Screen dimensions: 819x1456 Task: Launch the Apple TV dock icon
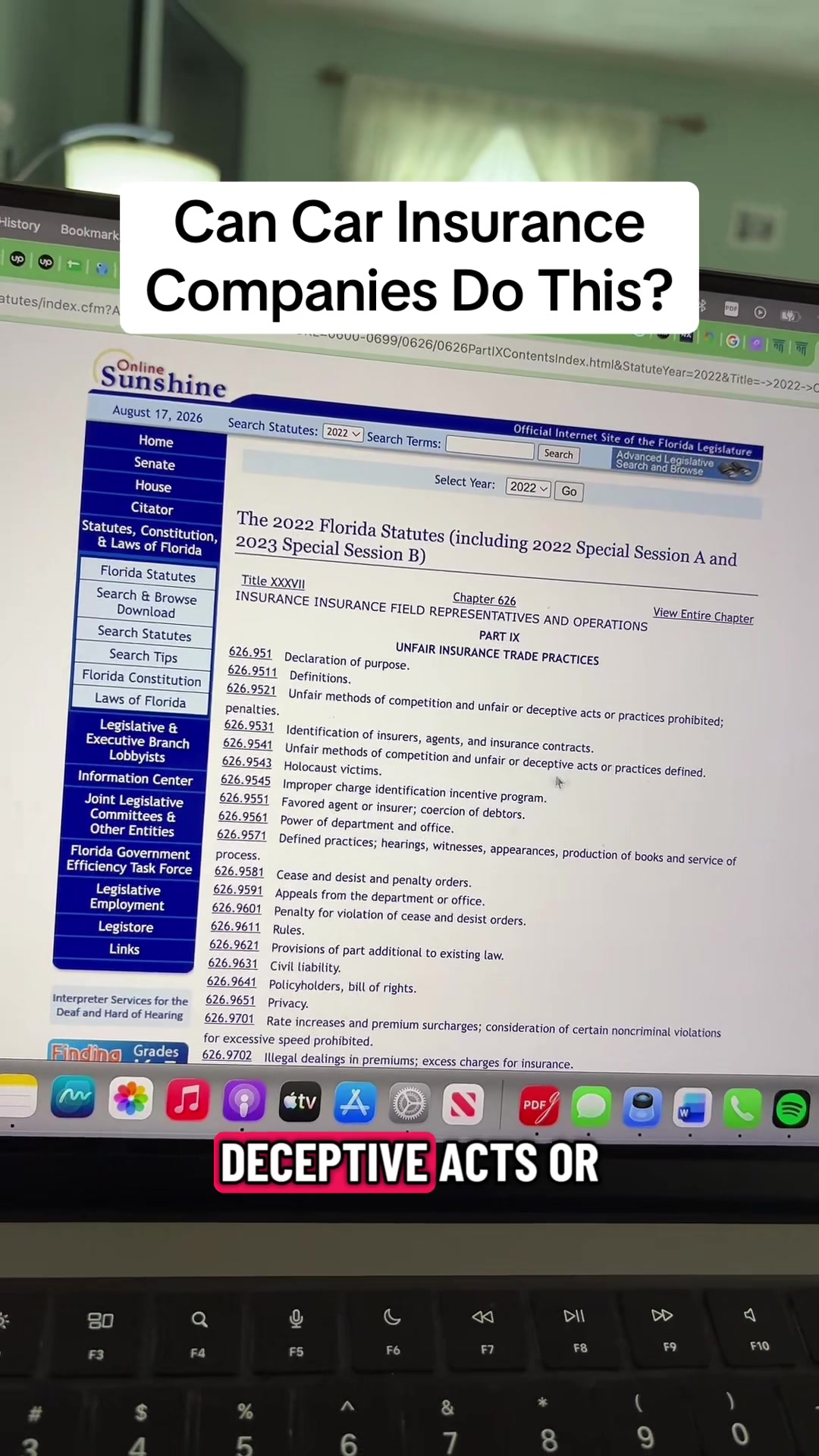[x=300, y=1102]
